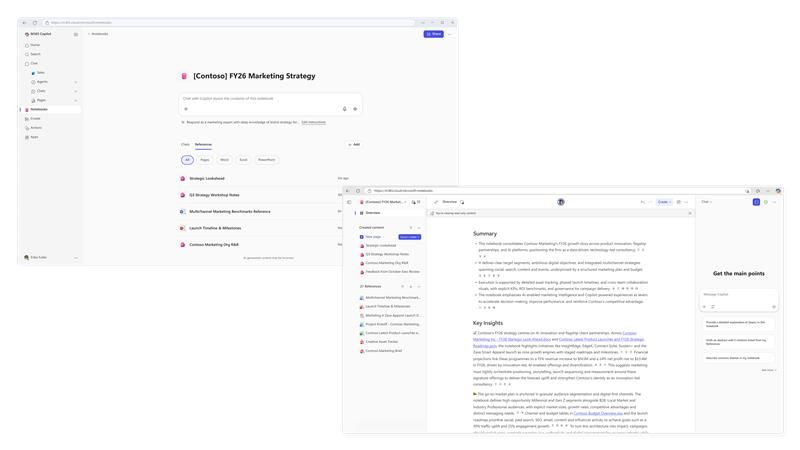Select the Pages filter chip
This screenshot has width=800, height=450.
coord(205,160)
